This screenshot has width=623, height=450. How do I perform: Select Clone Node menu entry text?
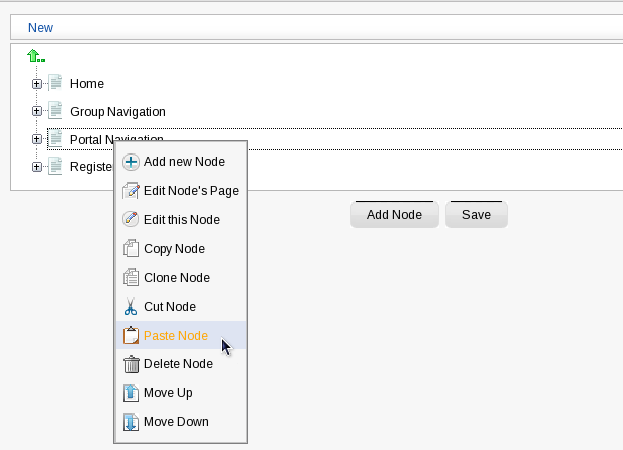(x=176, y=277)
